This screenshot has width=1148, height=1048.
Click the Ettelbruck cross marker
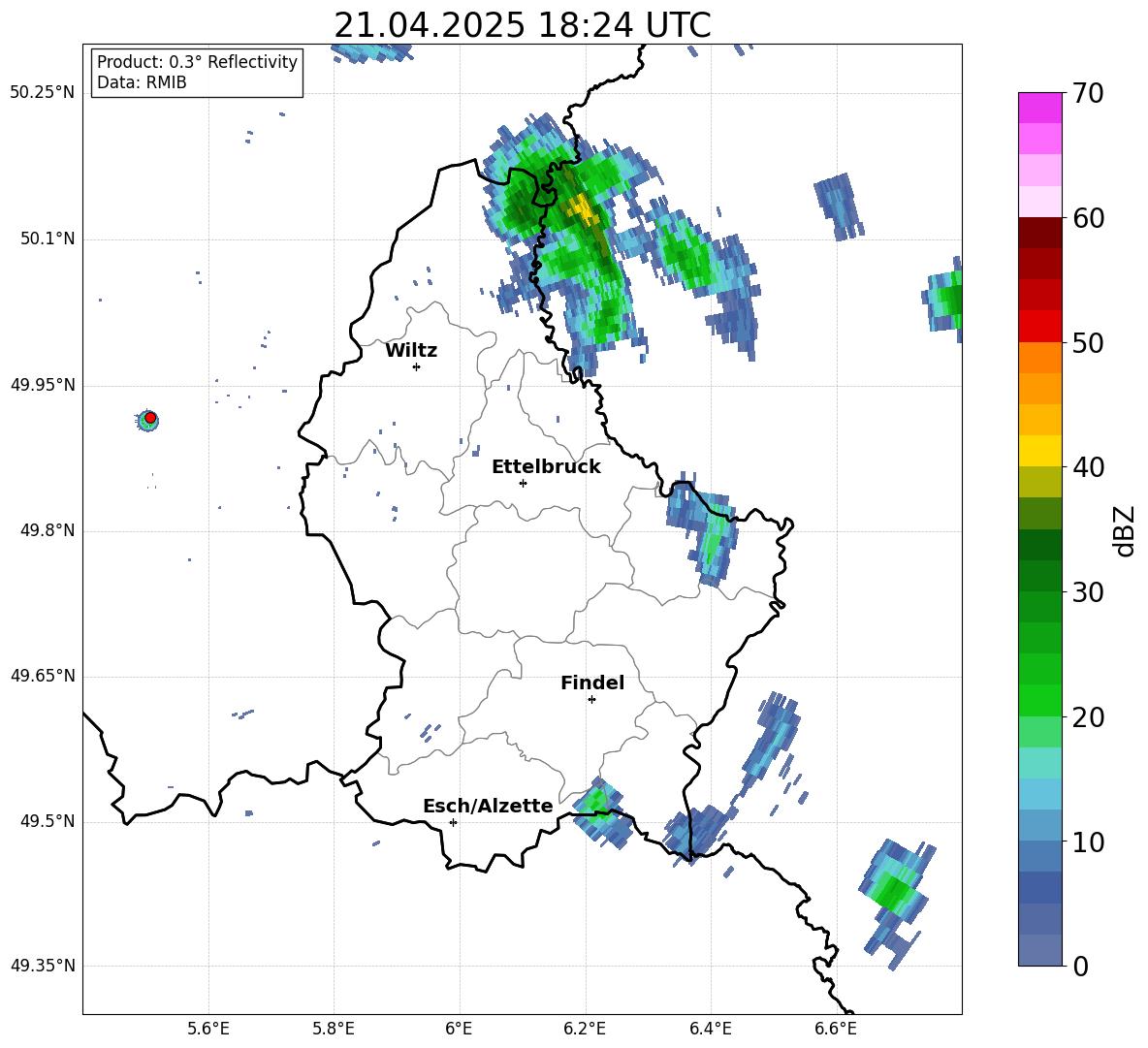pos(523,483)
